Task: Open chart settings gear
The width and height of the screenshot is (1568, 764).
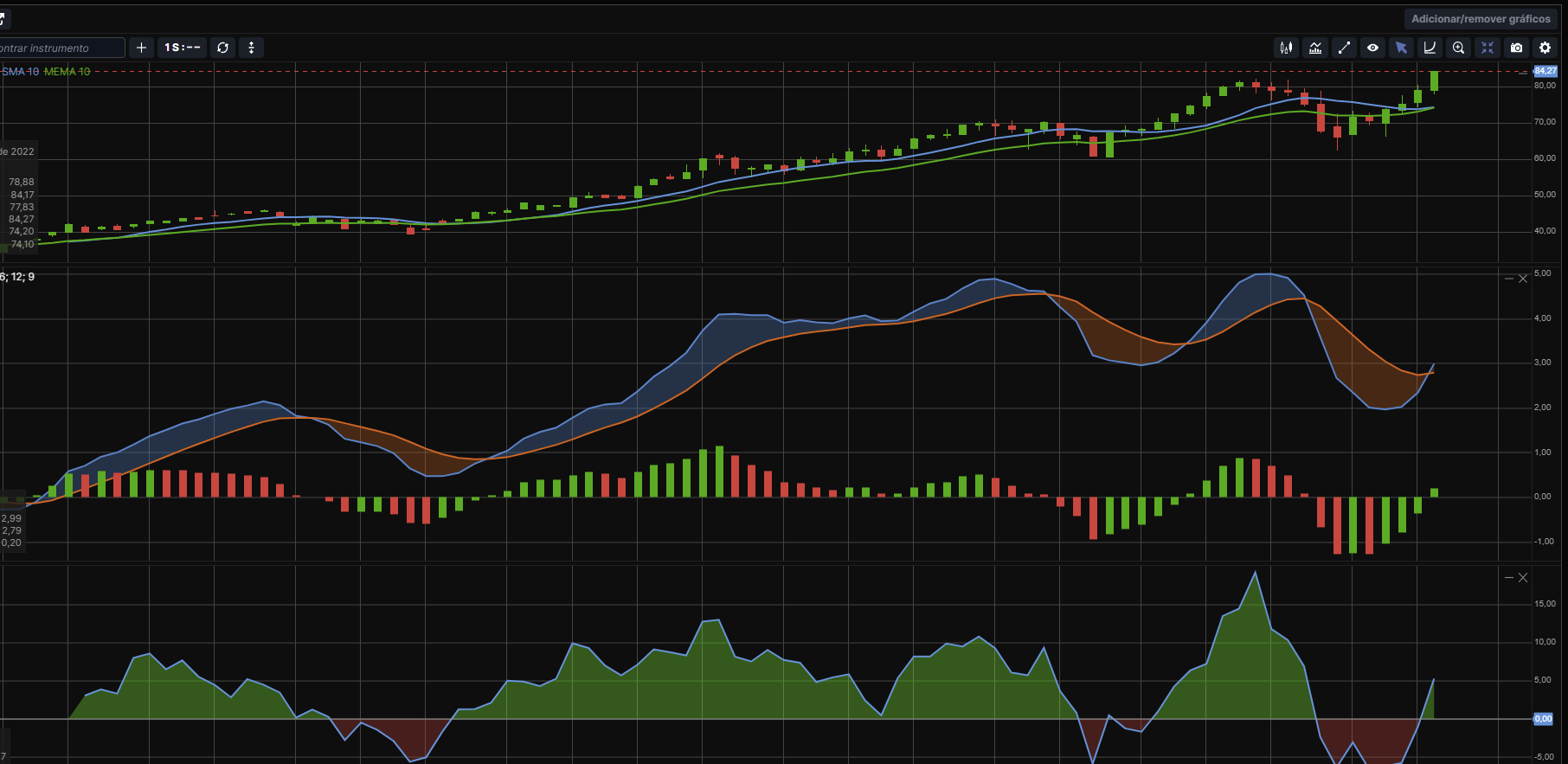Action: (x=1545, y=48)
